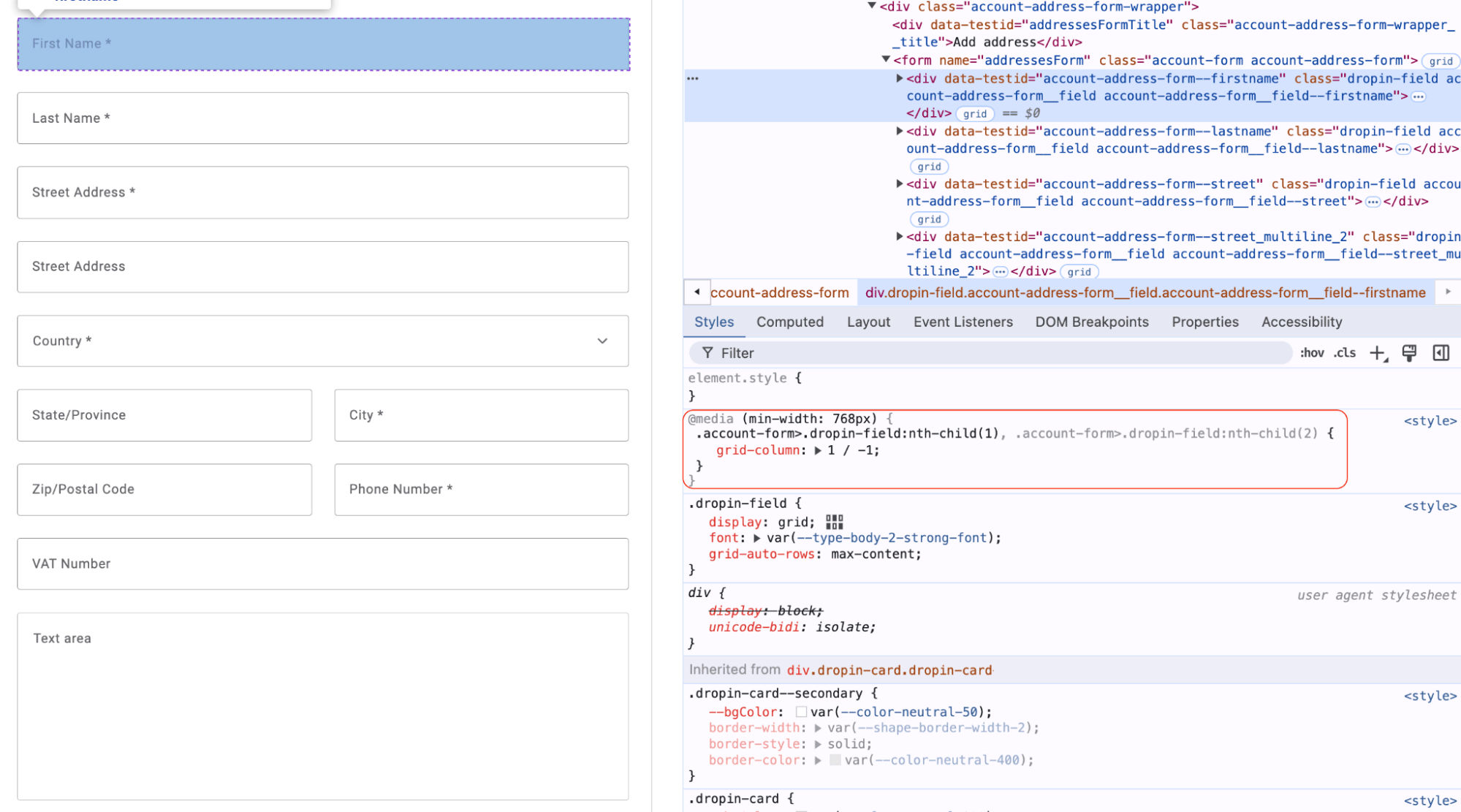Toggle the :hov element state panel
Viewport: 1461px width, 812px height.
[1312, 353]
